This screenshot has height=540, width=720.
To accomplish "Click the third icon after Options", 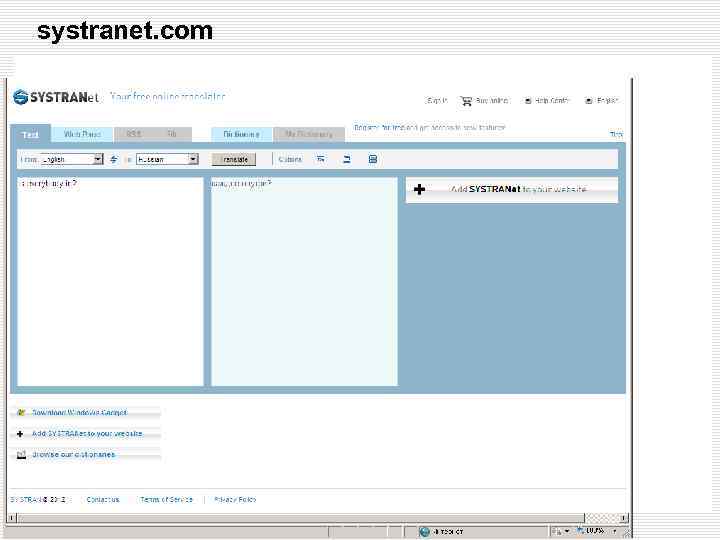I will click(x=373, y=159).
